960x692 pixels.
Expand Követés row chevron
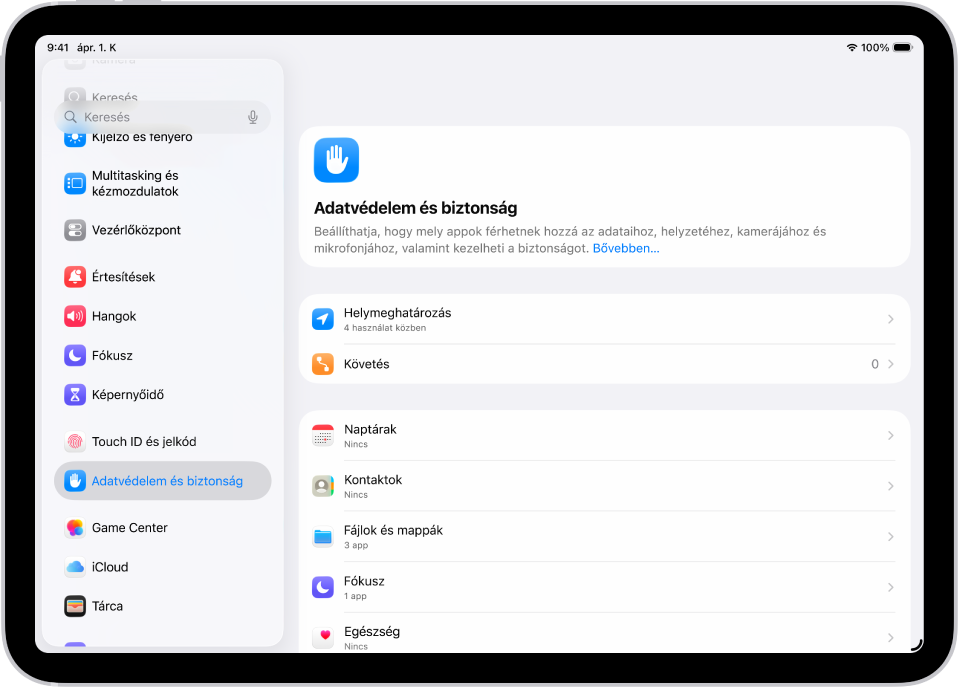891,364
